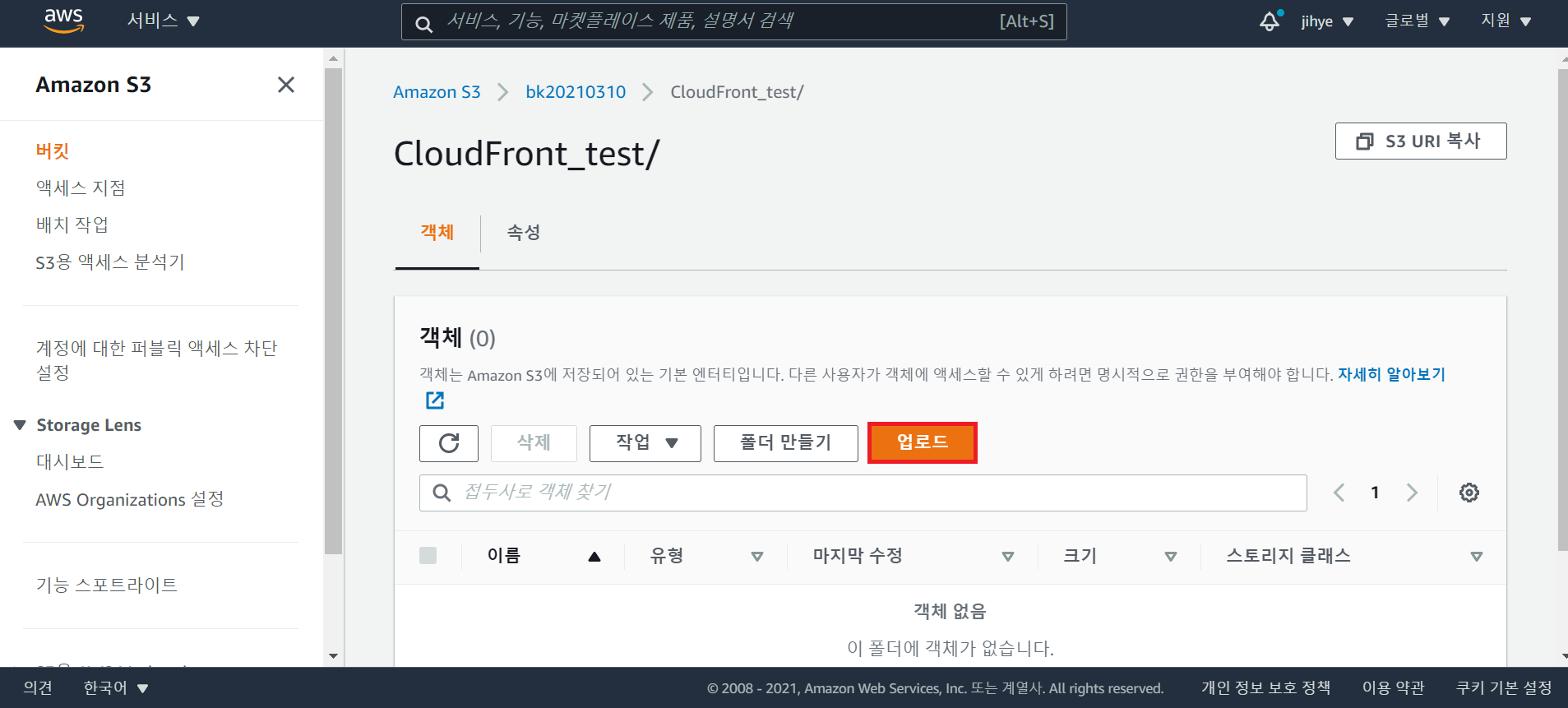
Task: Click the sidebar vertical scrollbar
Action: click(x=333, y=311)
